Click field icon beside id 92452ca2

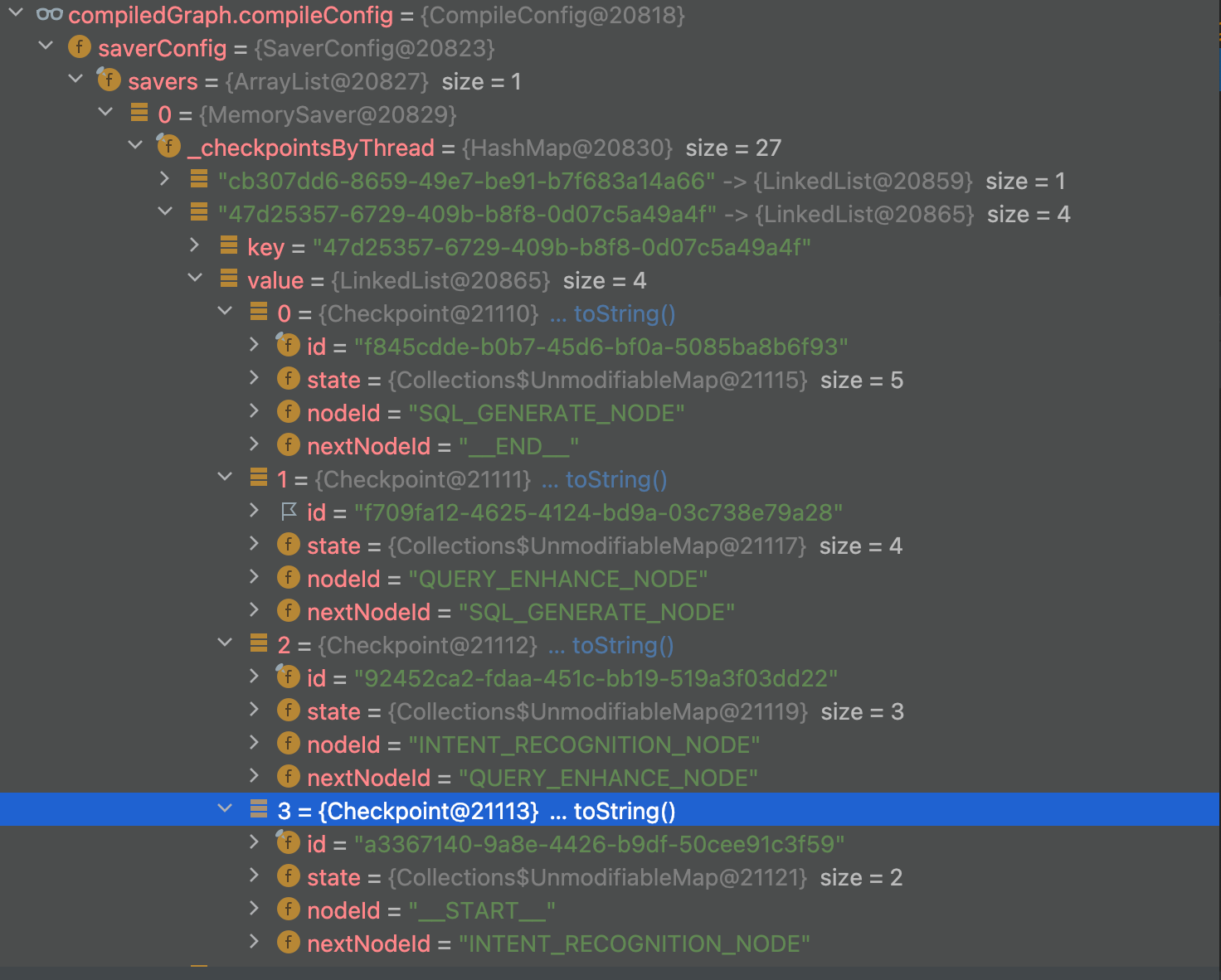288,677
